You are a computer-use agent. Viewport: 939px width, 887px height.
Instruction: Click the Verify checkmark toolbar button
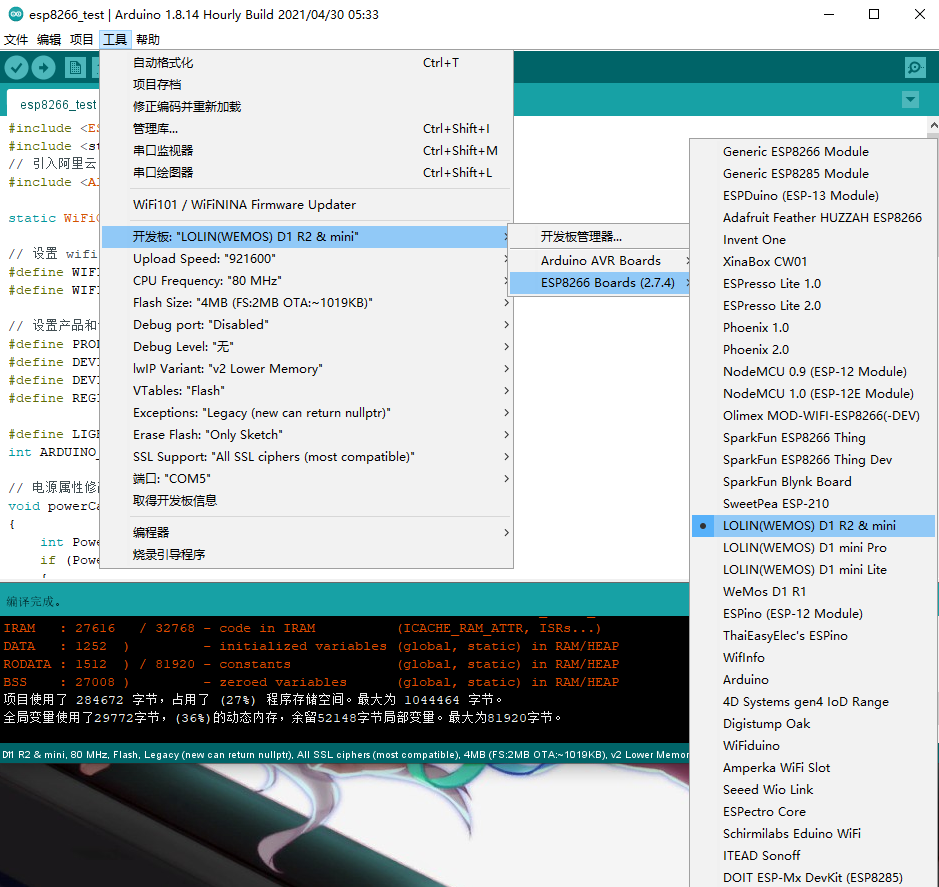pyautogui.click(x=17, y=68)
